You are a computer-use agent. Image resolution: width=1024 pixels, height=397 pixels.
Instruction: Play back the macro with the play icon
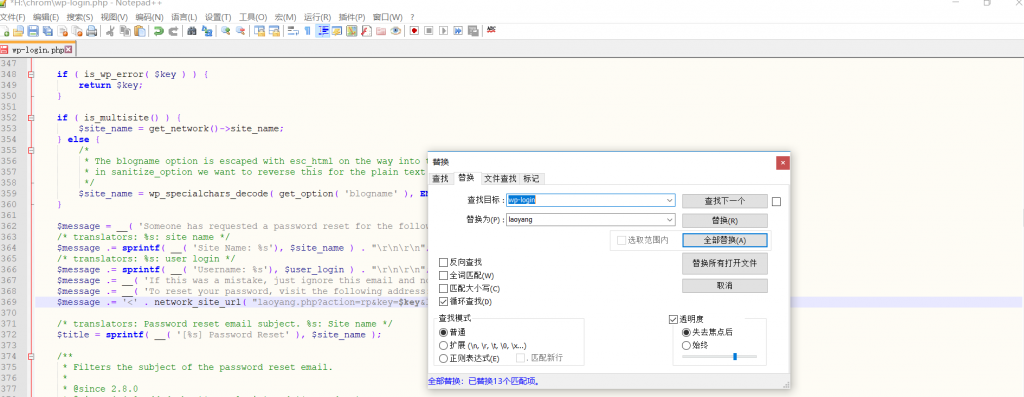(443, 31)
